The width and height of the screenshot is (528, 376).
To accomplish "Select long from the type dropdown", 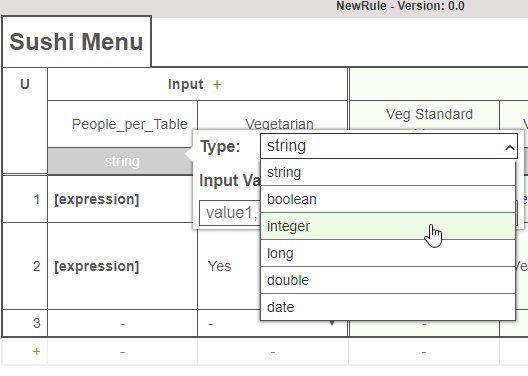I will click(x=388, y=253).
